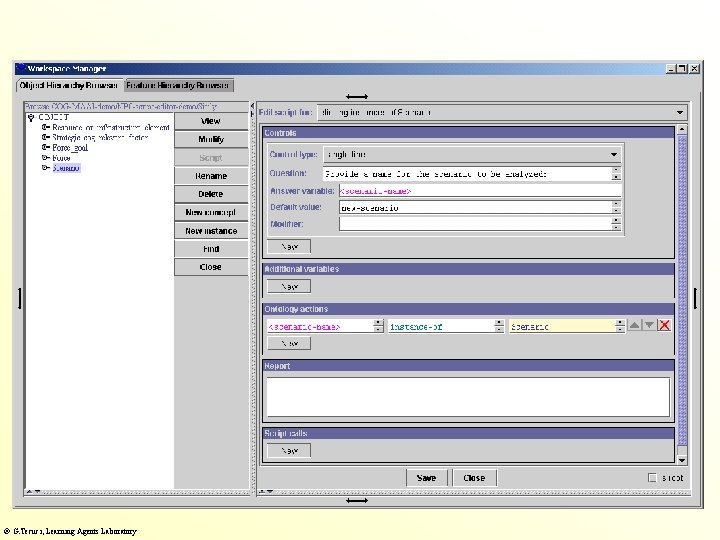Collapse the OBJECT root tree node
Image resolution: width=720 pixels, height=540 pixels.
(x=32, y=118)
